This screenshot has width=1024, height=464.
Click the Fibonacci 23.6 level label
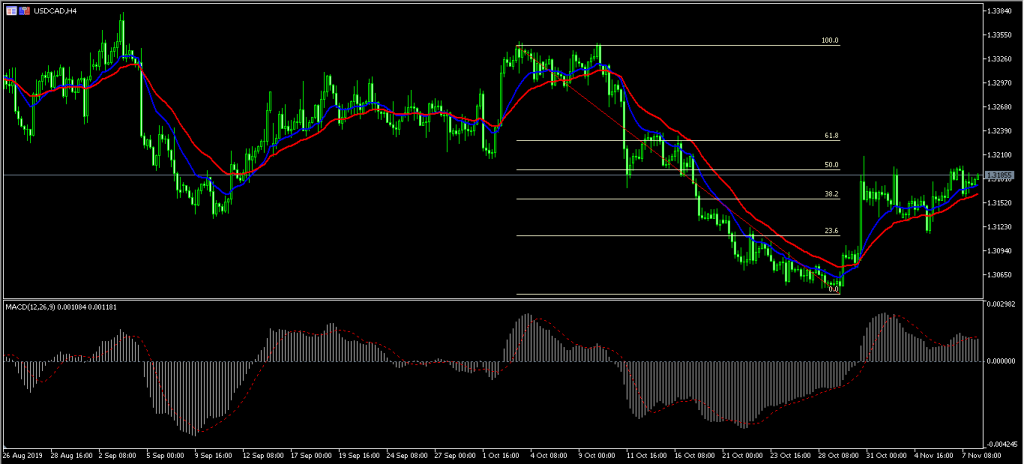[x=831, y=231]
